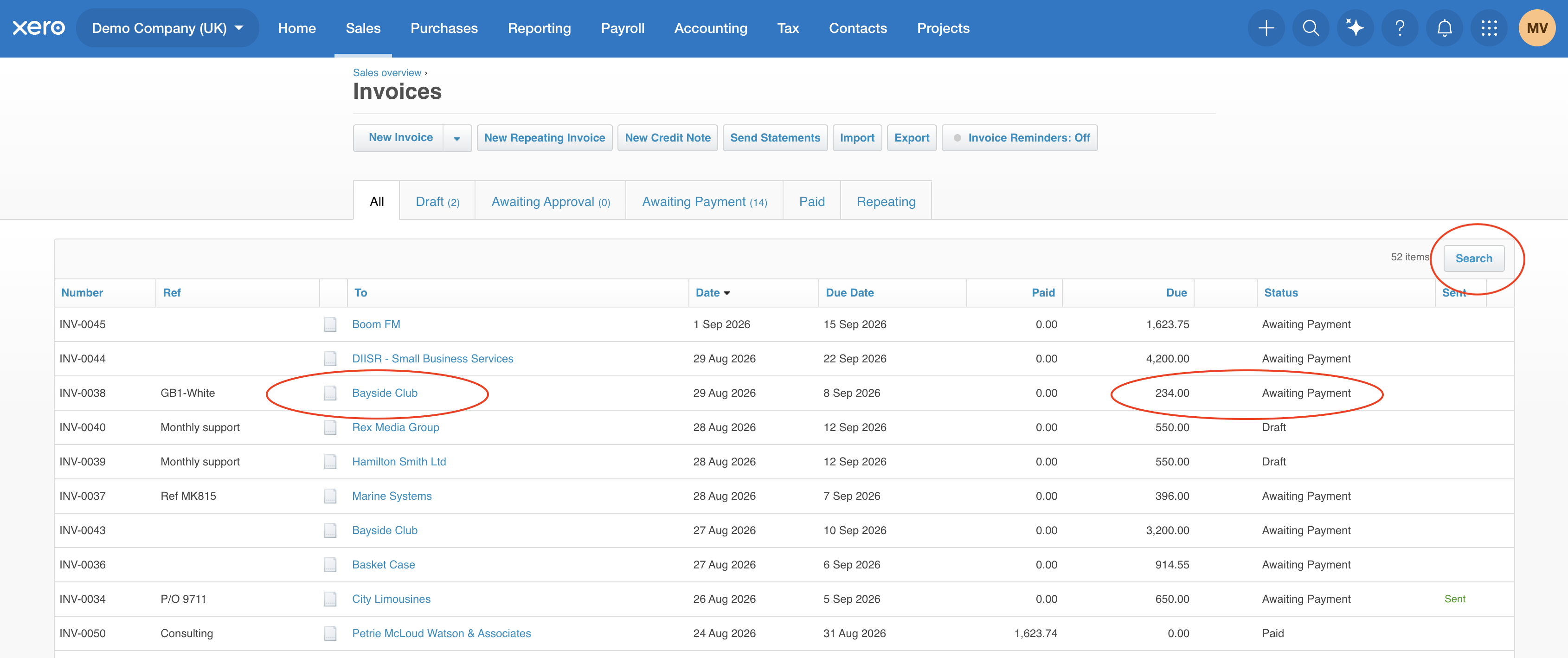1568x658 pixels.
Task: Toggle Invoice Reminders: Off button
Action: (x=1020, y=138)
